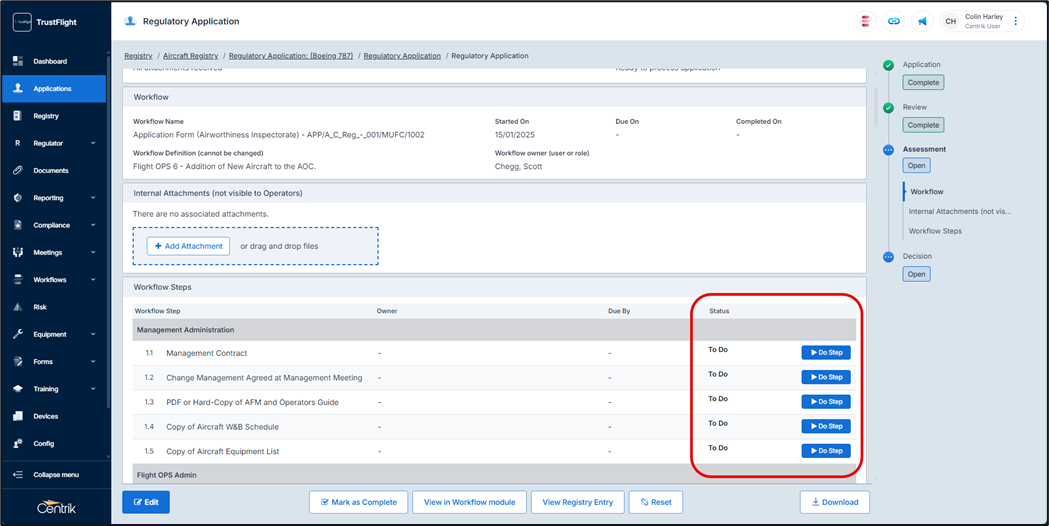Screen dimensions: 1049x526
Task: Click the Dashboard sidebar icon
Action: pyautogui.click(x=18, y=61)
